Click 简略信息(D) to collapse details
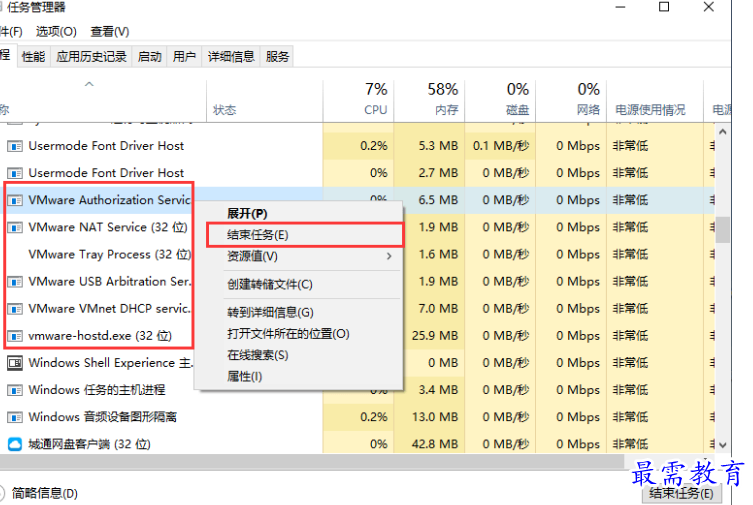 point(44,493)
